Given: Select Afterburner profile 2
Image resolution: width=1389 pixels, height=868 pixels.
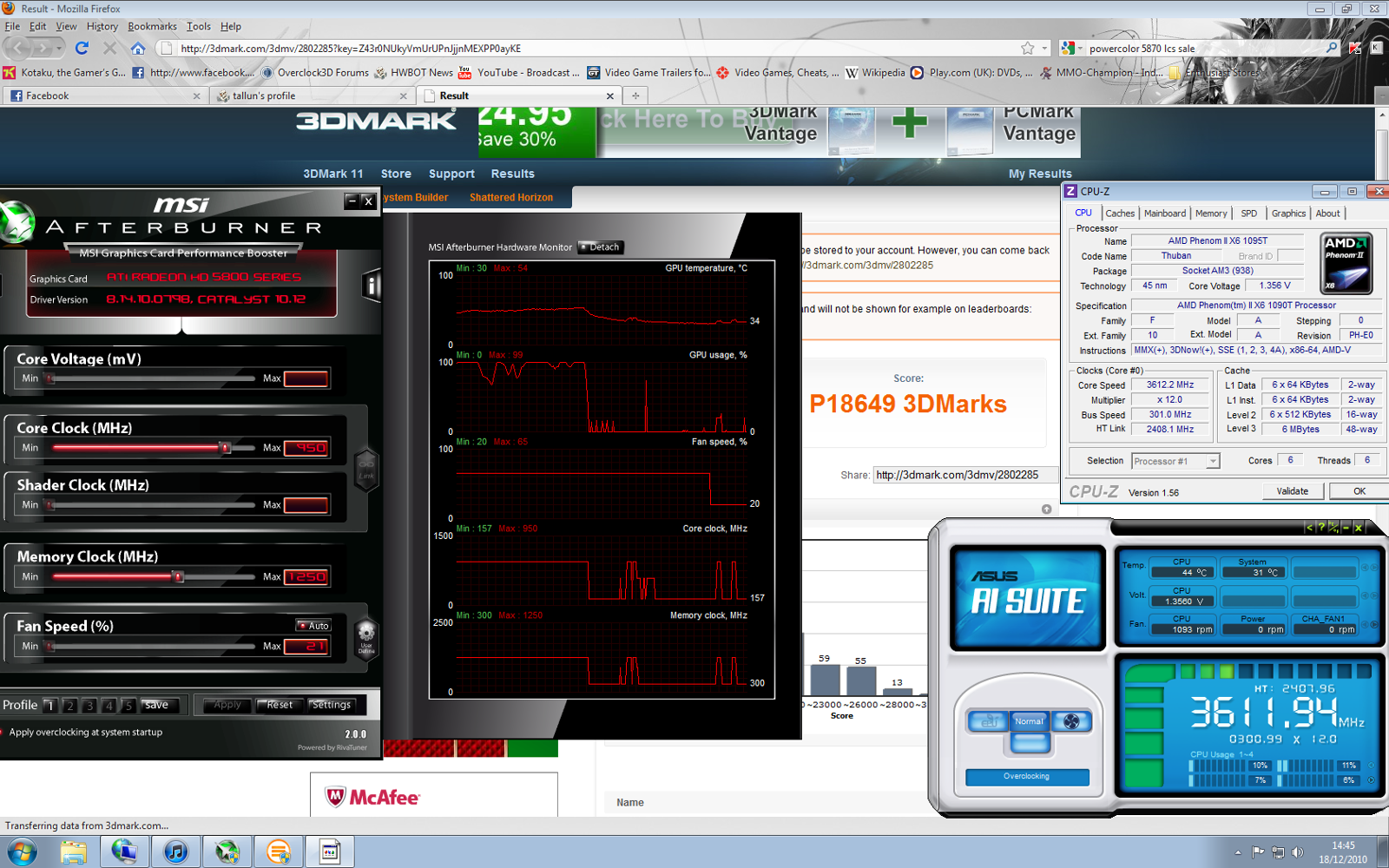Looking at the screenshot, I should point(70,706).
